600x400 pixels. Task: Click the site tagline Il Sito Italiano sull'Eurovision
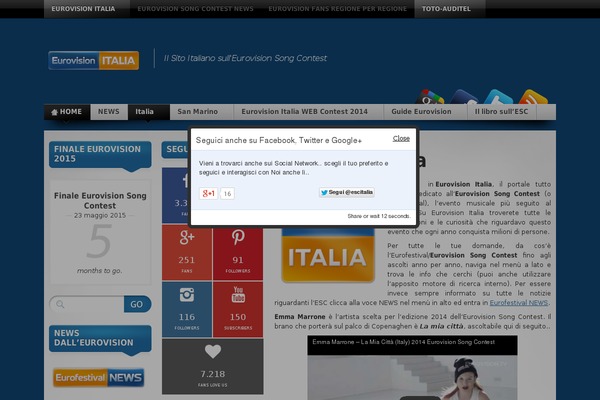pyautogui.click(x=245, y=58)
